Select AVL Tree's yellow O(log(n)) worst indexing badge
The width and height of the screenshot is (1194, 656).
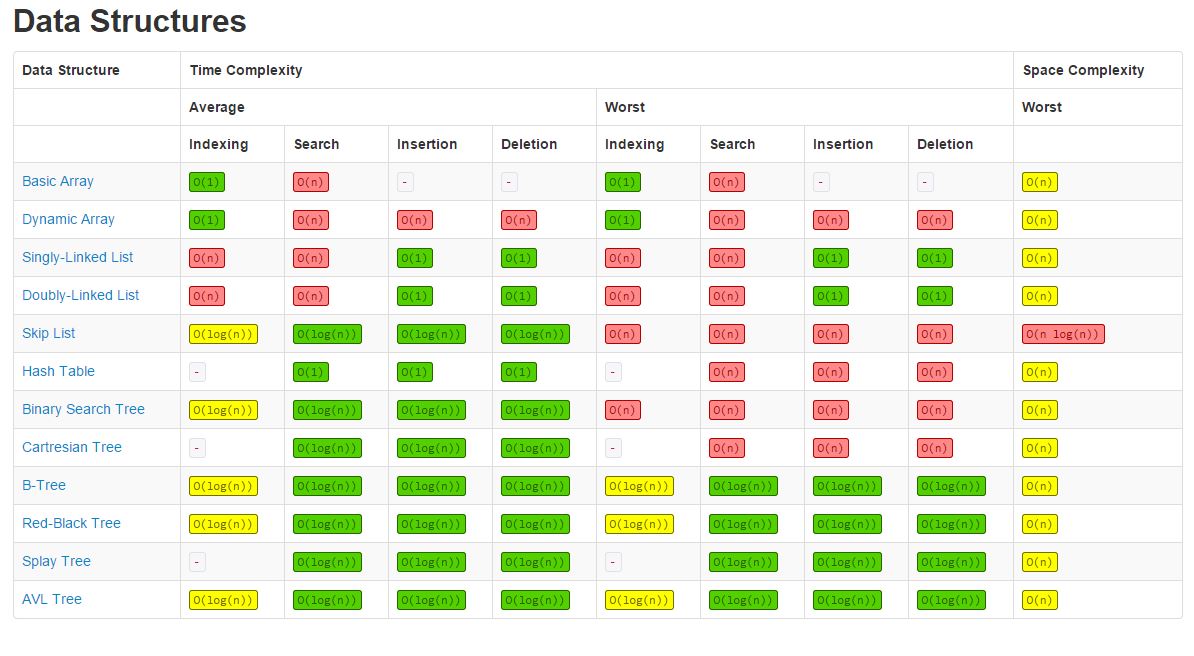click(x=639, y=599)
